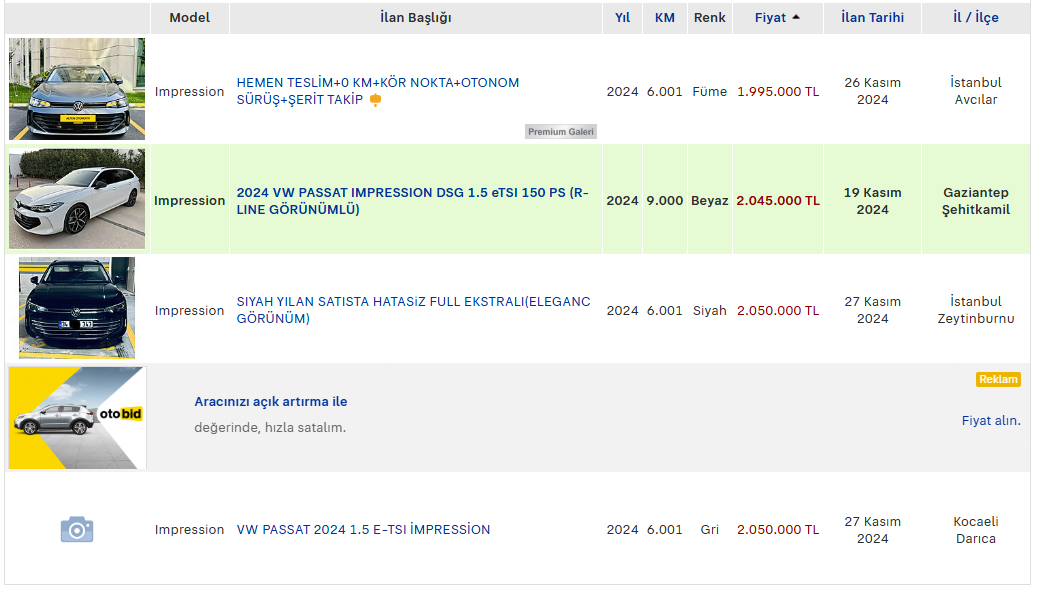The height and width of the screenshot is (592, 1044).
Task: Click the Premium Galeri badge
Action: pos(561,132)
